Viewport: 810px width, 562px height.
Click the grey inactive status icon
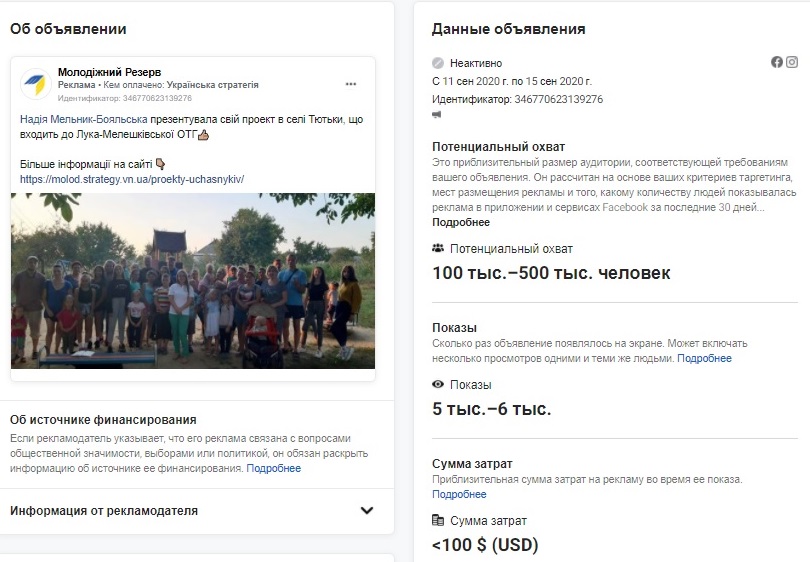438,63
